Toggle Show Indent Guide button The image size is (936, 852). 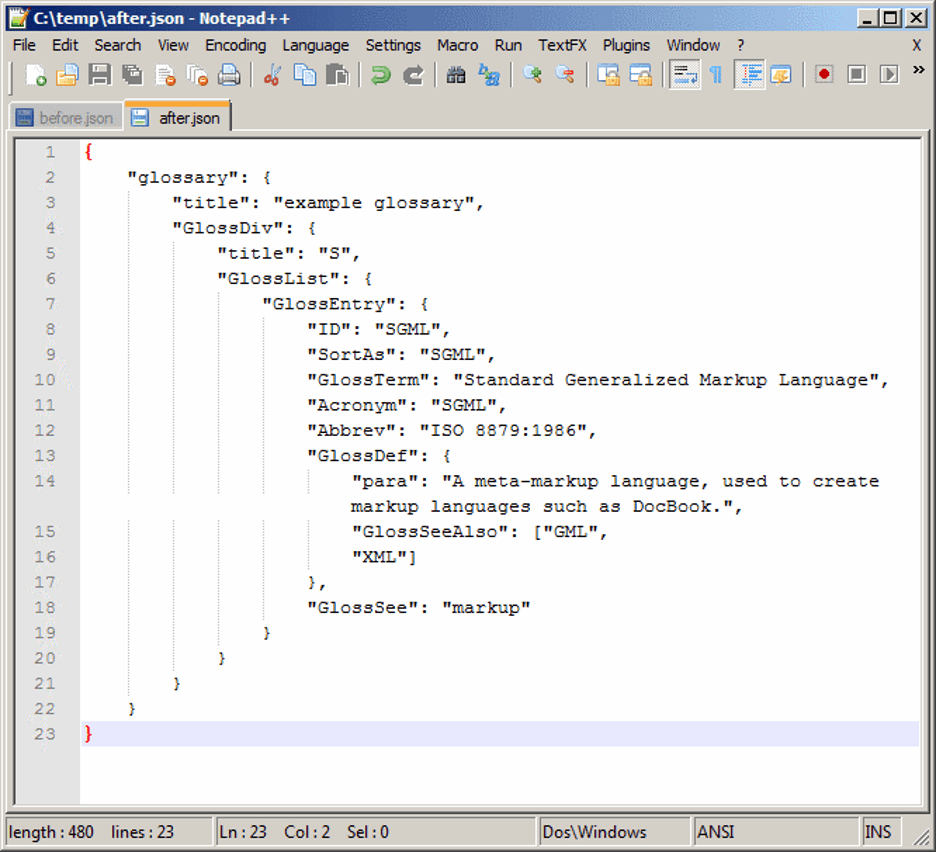(749, 75)
